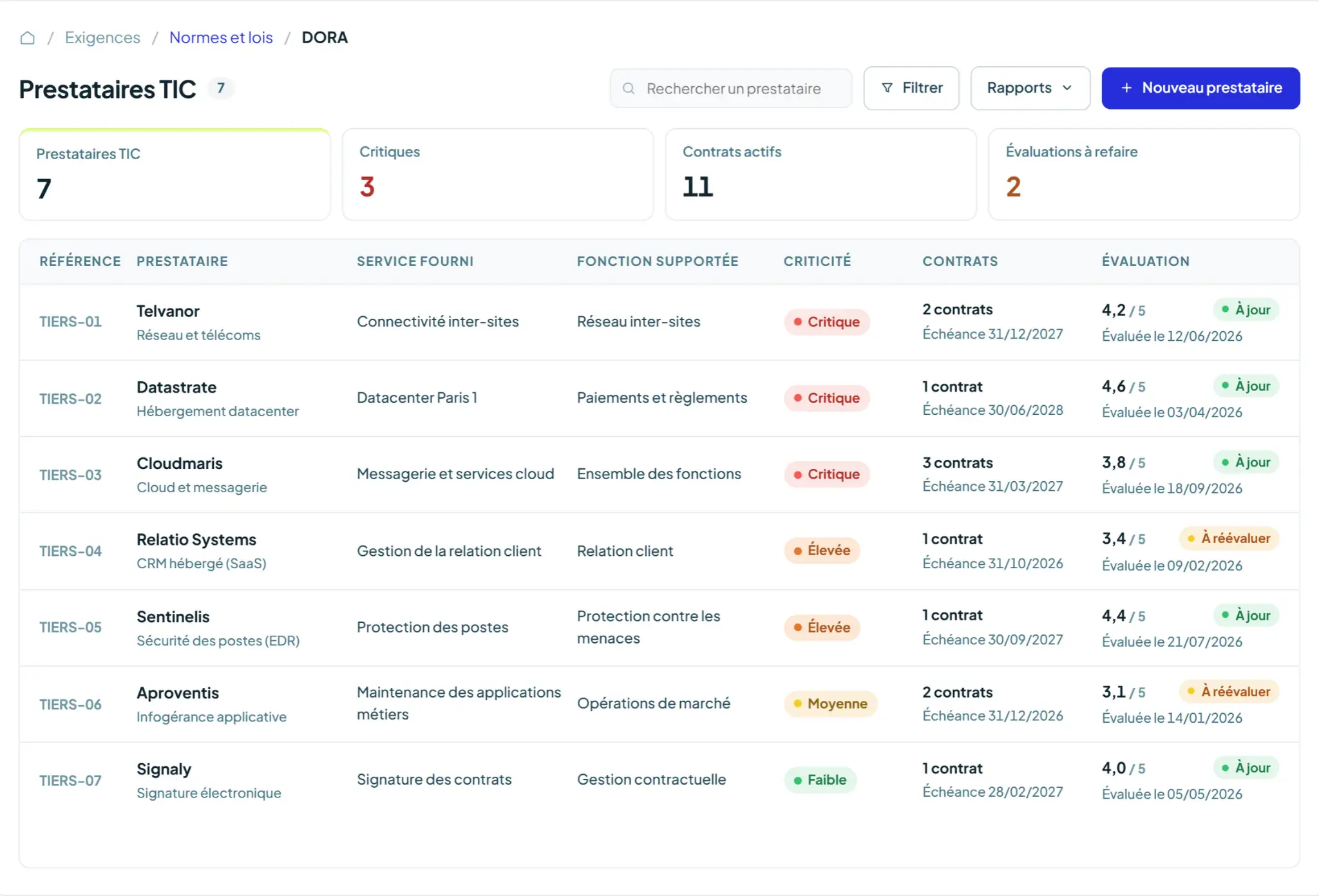Expand the Rapports dropdown

1030,88
